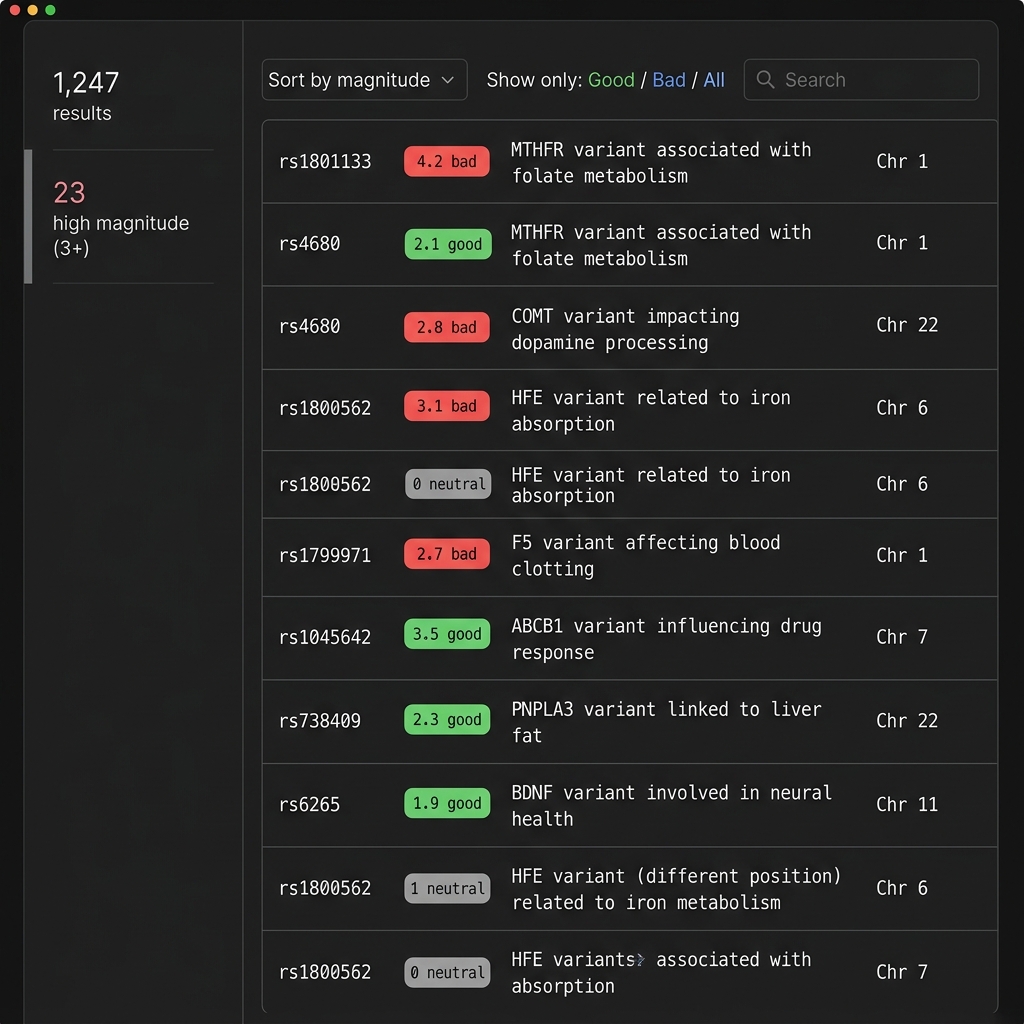Viewport: 1024px width, 1024px height.
Task: Click the 0 neutral badge in Chr 6 row
Action: pos(448,484)
